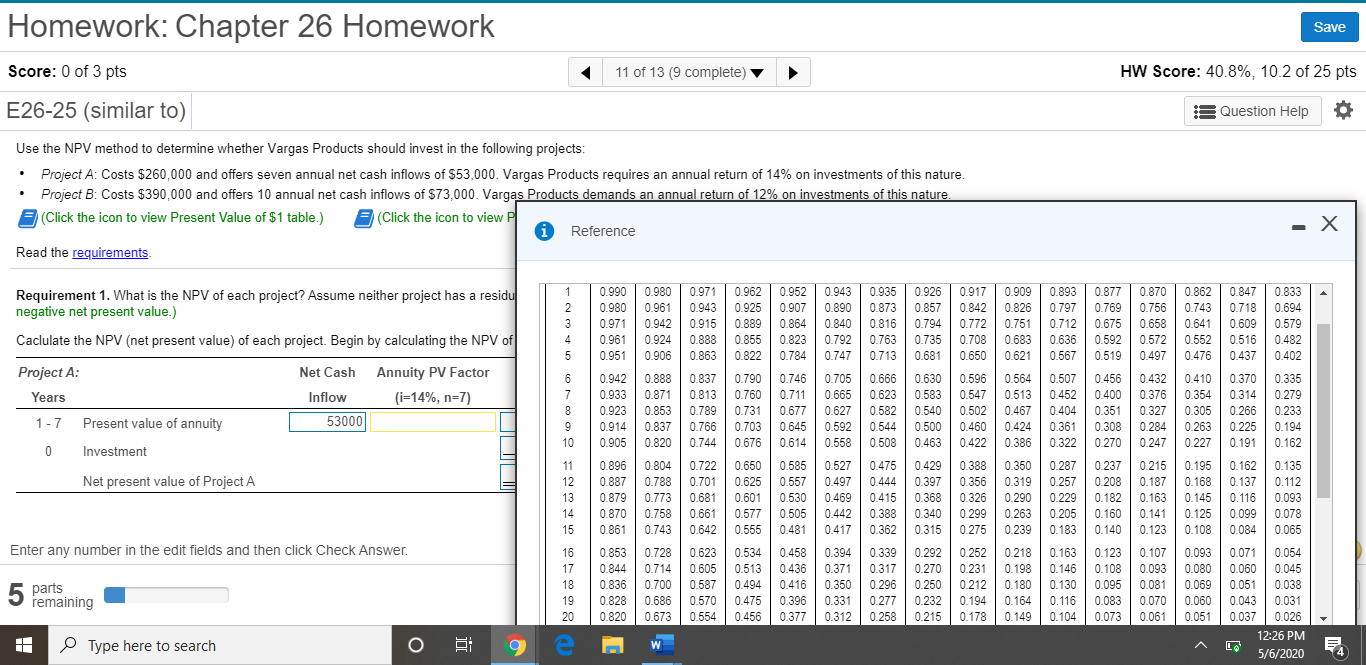Minimize the Reference popup with the dash icon
The height and width of the screenshot is (665, 1366).
(x=1298, y=226)
